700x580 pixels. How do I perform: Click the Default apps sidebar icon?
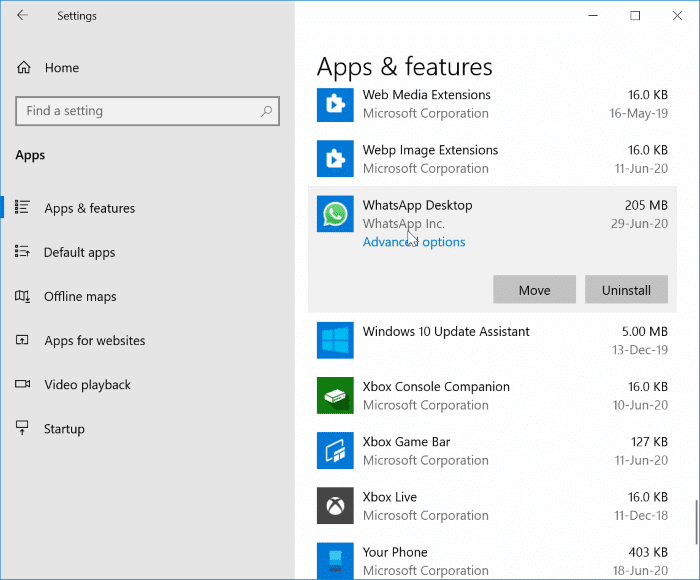pyautogui.click(x=22, y=251)
